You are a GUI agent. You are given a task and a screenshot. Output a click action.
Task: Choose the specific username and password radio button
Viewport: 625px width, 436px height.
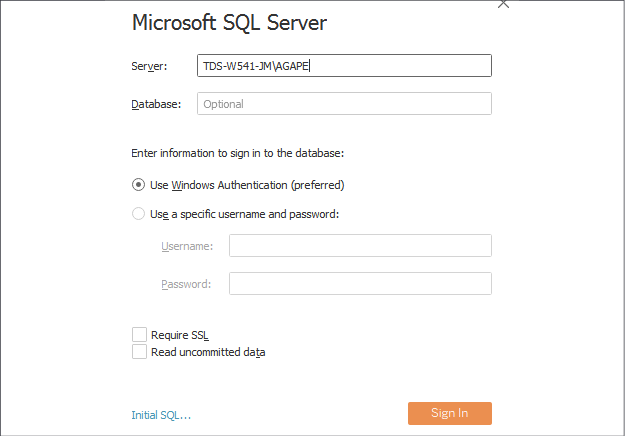tap(138, 214)
